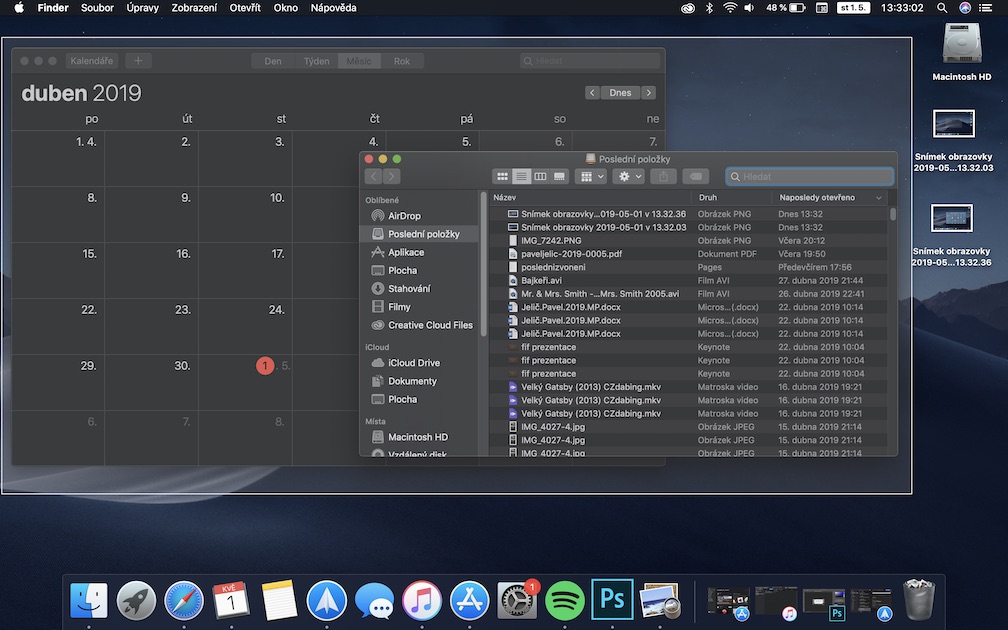Open iTunes music app in Dock
This screenshot has height=630, width=1008.
(422, 601)
